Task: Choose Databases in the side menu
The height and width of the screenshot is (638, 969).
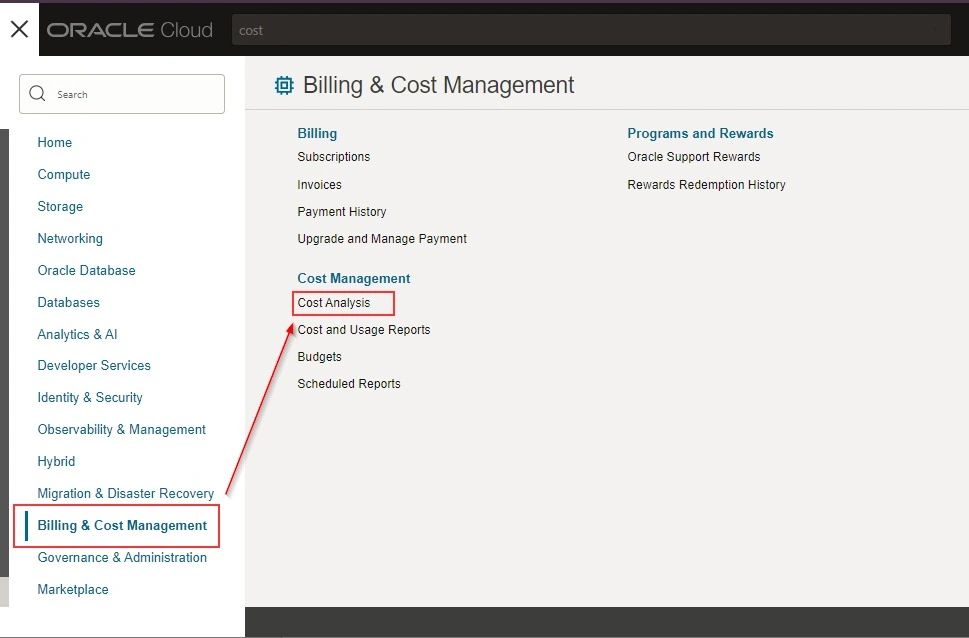Action: point(69,302)
